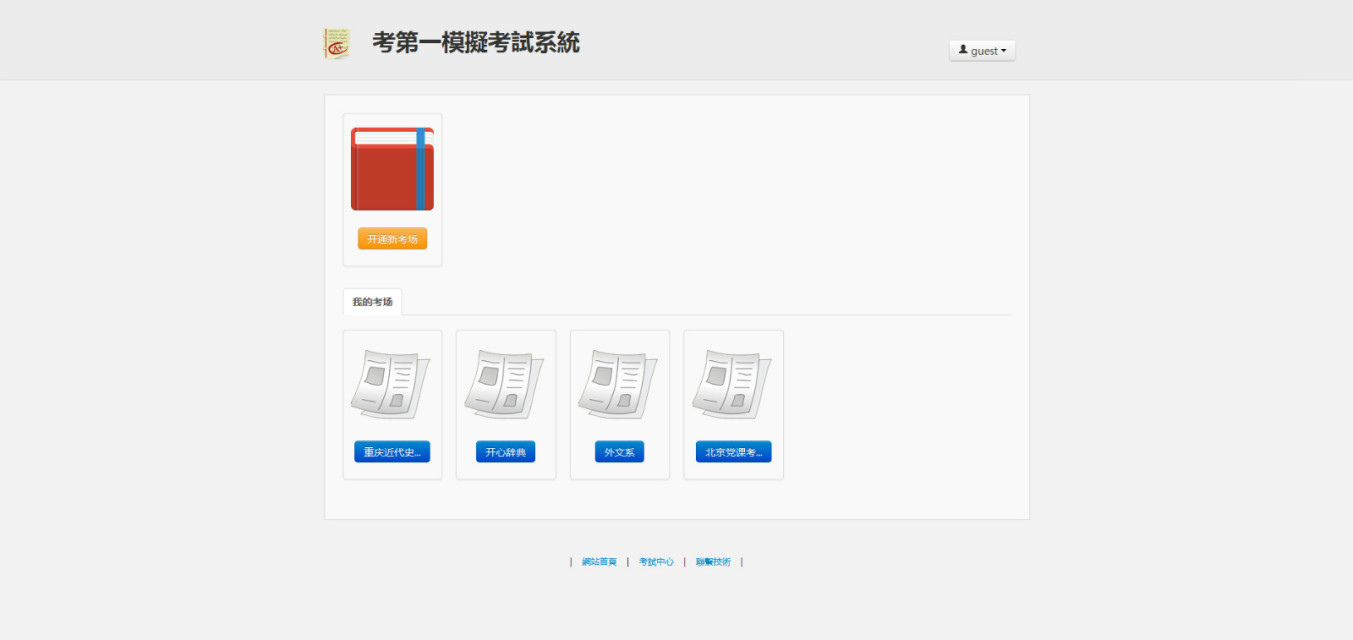Image resolution: width=1353 pixels, height=640 pixels.
Task: Click the paper icon above 开心辞典
Action: pos(505,384)
